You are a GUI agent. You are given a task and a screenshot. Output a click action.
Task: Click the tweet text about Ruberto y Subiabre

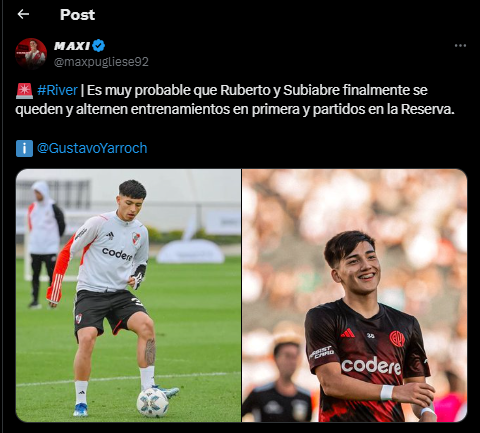[235, 100]
